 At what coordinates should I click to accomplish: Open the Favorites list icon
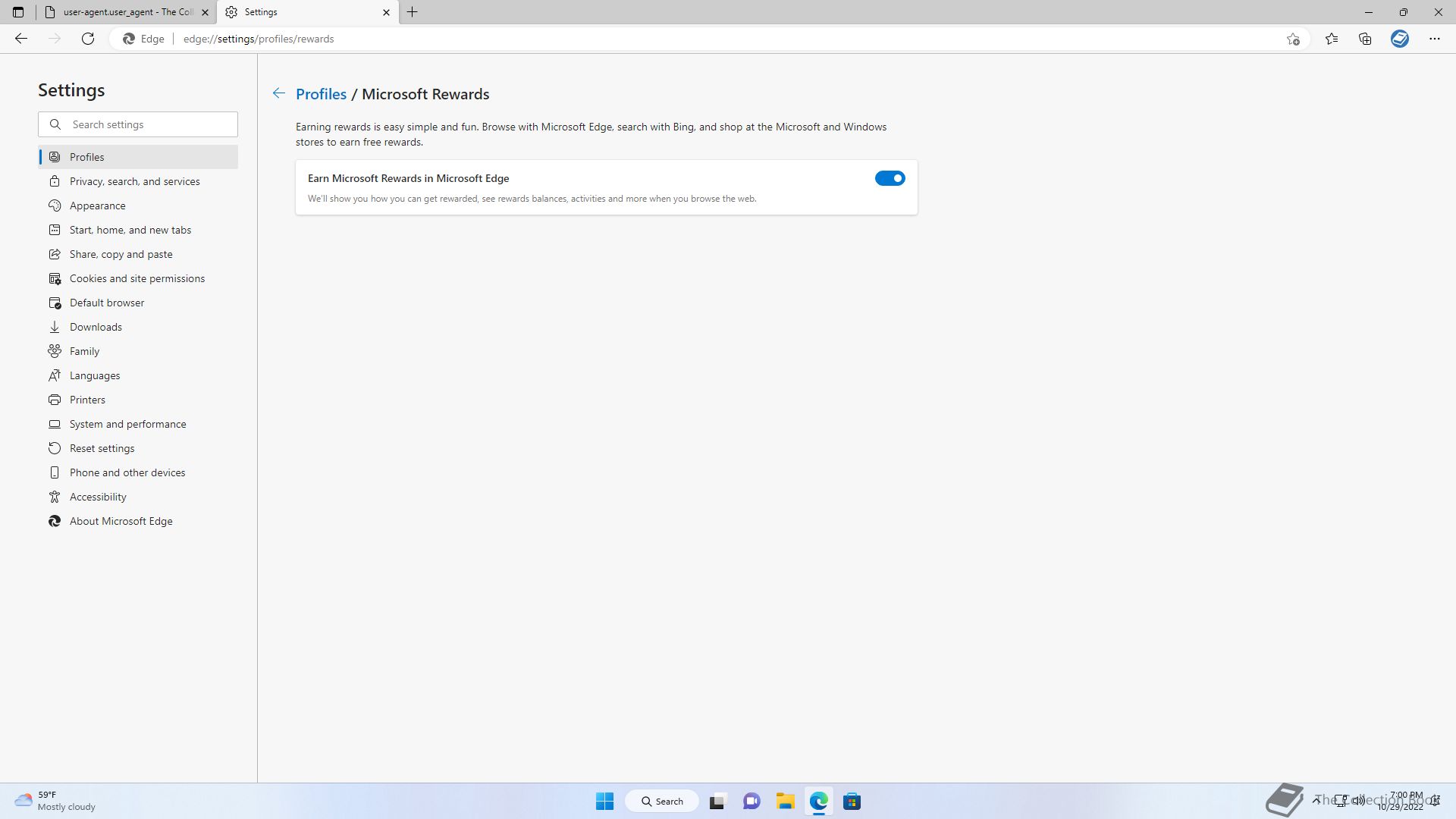pos(1332,39)
